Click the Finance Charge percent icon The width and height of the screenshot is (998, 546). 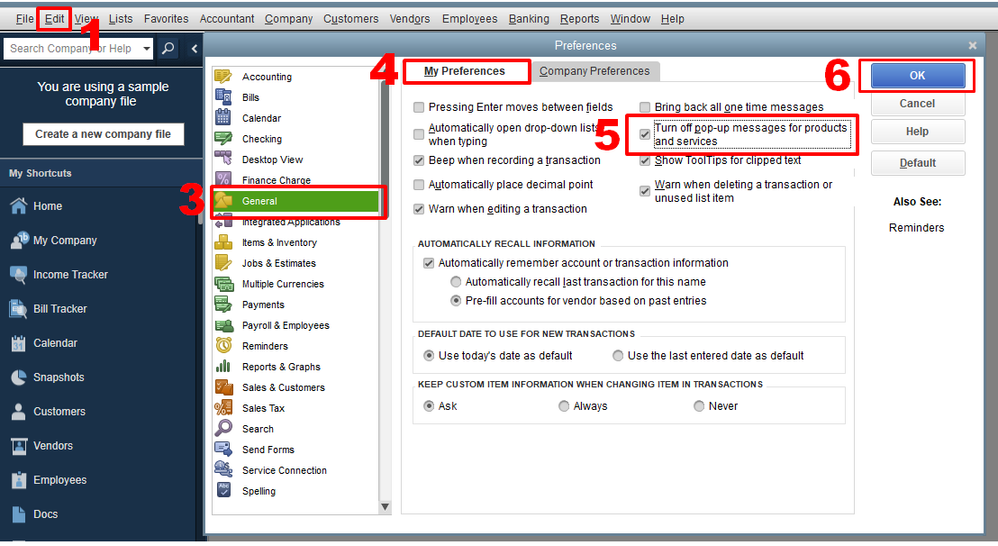coord(223,180)
